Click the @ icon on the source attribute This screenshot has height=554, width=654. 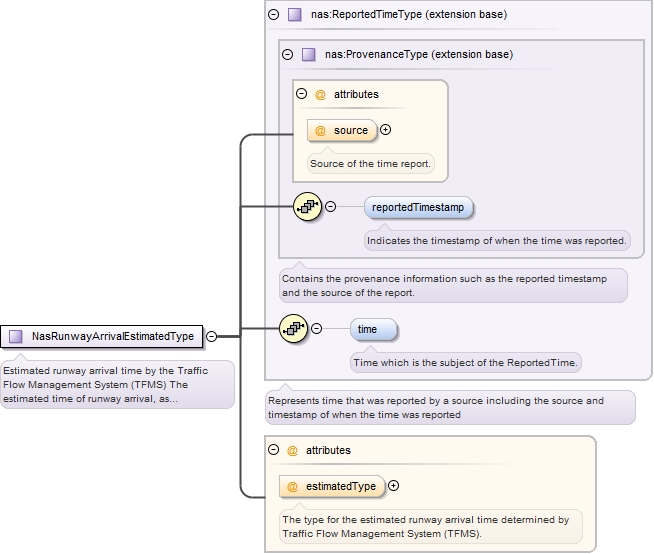(x=321, y=130)
